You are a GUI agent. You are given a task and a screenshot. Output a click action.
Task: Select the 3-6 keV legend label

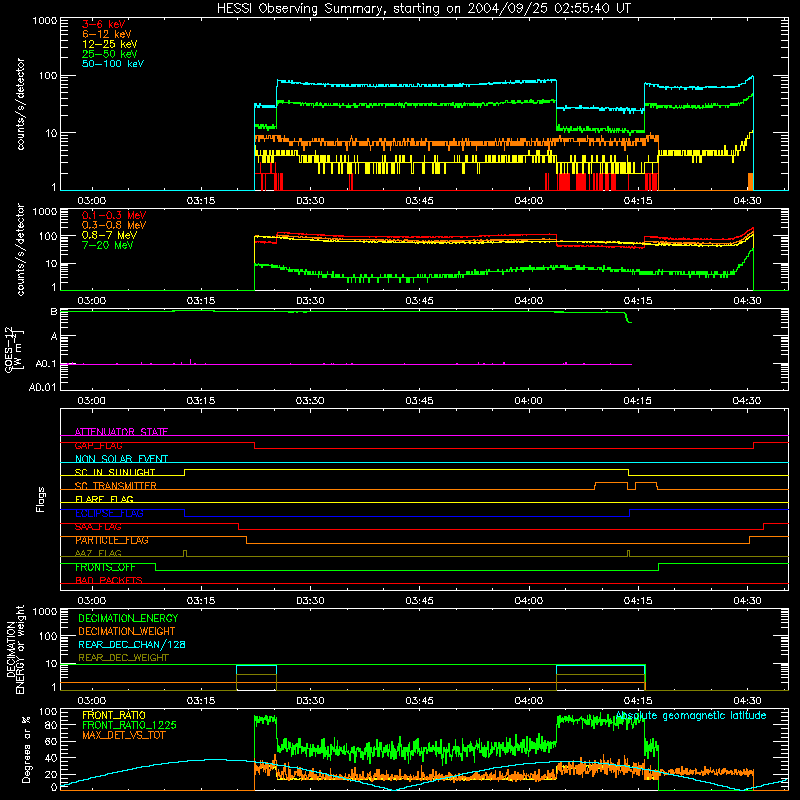point(103,24)
